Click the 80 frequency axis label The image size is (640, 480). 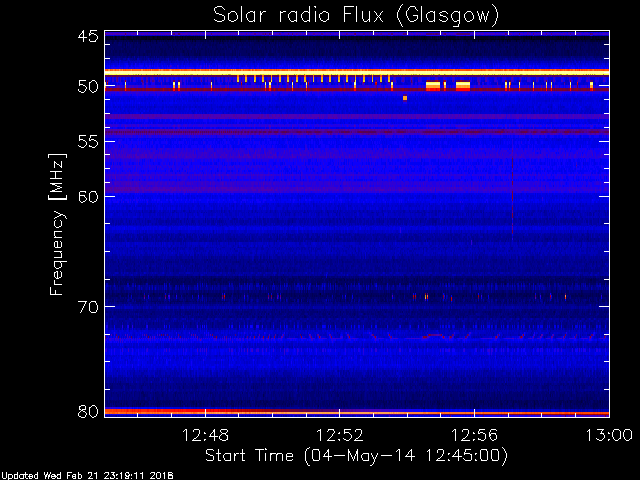[88, 411]
